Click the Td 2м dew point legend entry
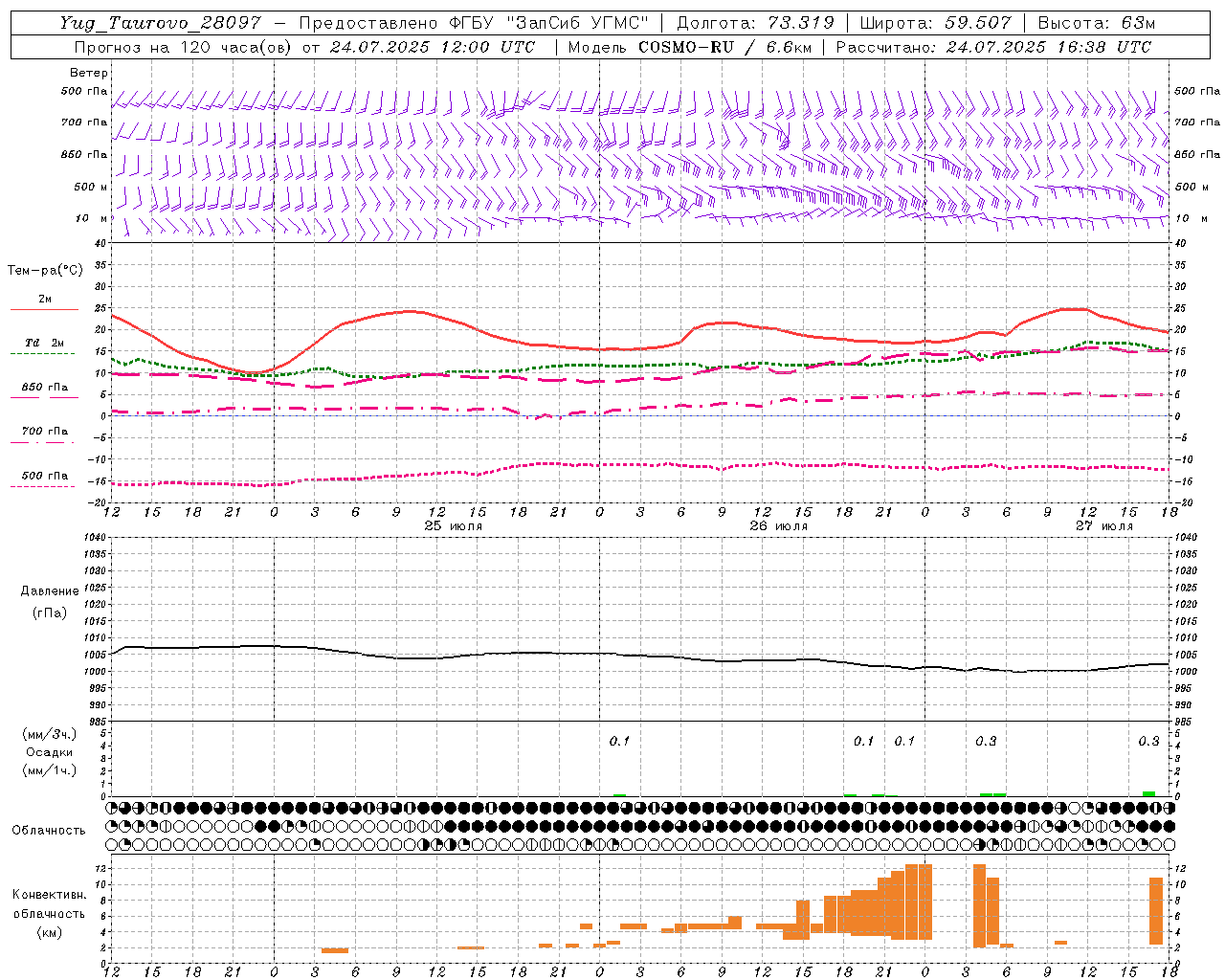Viewport: 1225px width, 980px height. point(44,343)
